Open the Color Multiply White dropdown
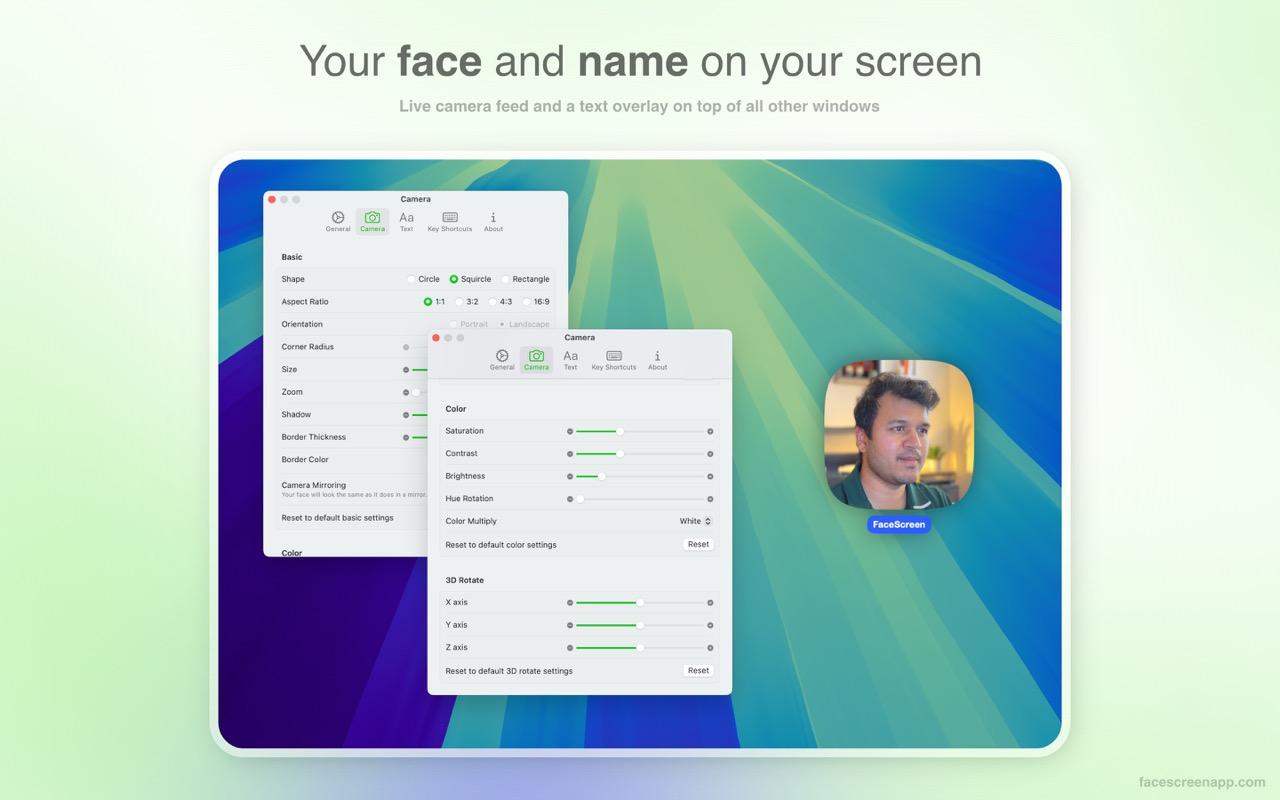 (695, 521)
